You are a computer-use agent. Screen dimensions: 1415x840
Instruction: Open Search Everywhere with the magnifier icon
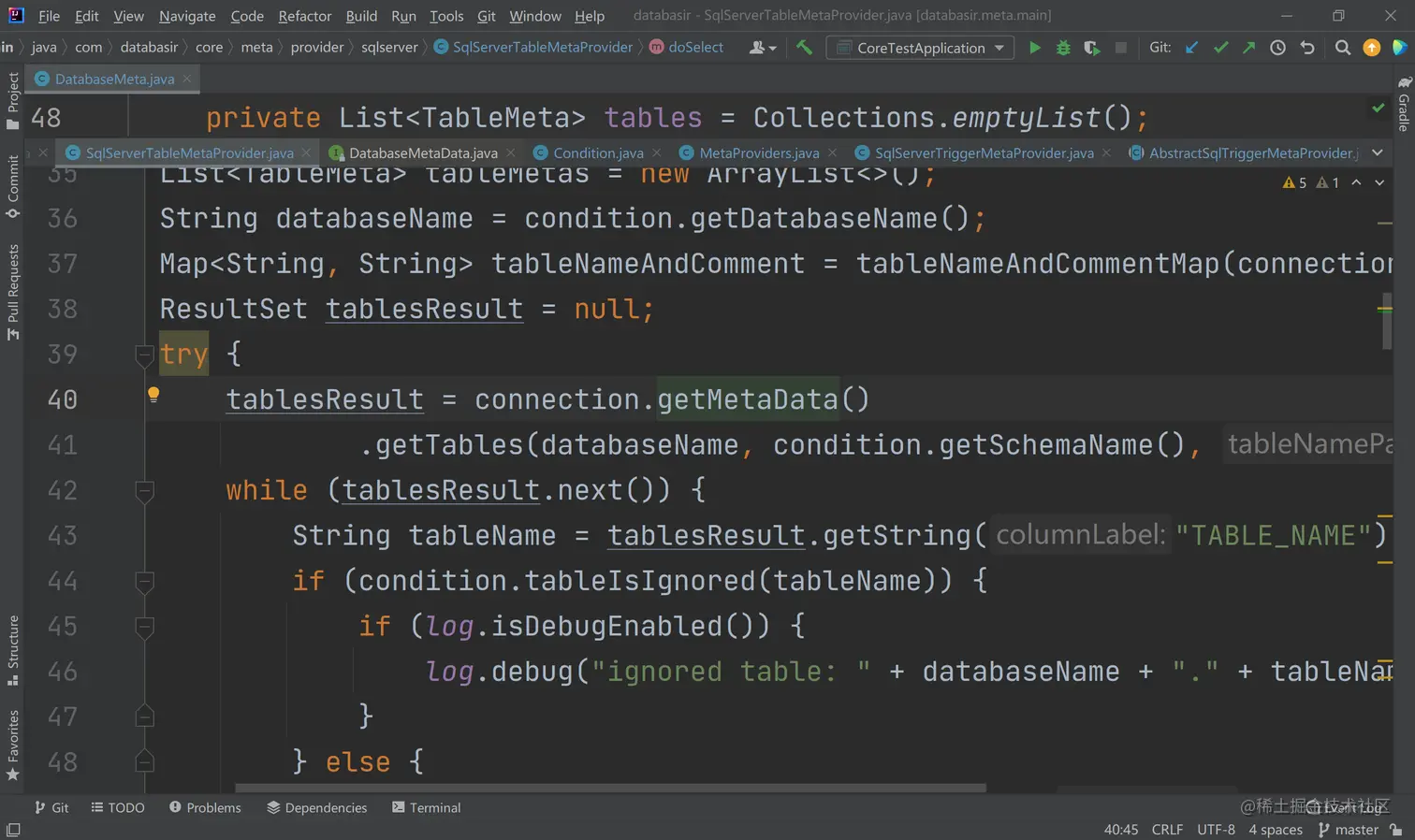point(1343,48)
